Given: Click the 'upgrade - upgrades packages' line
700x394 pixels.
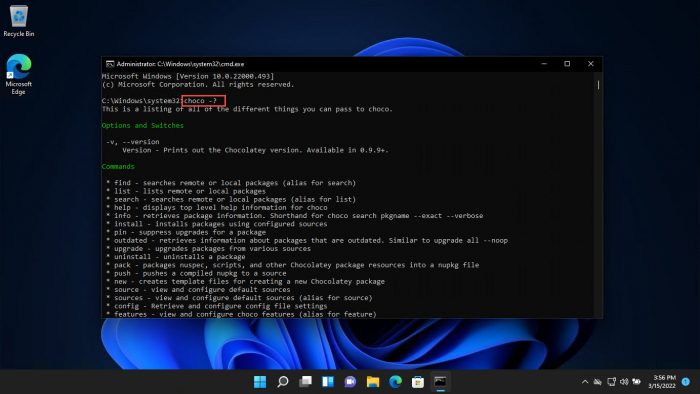Looking at the screenshot, I should pyautogui.click(x=208, y=249).
